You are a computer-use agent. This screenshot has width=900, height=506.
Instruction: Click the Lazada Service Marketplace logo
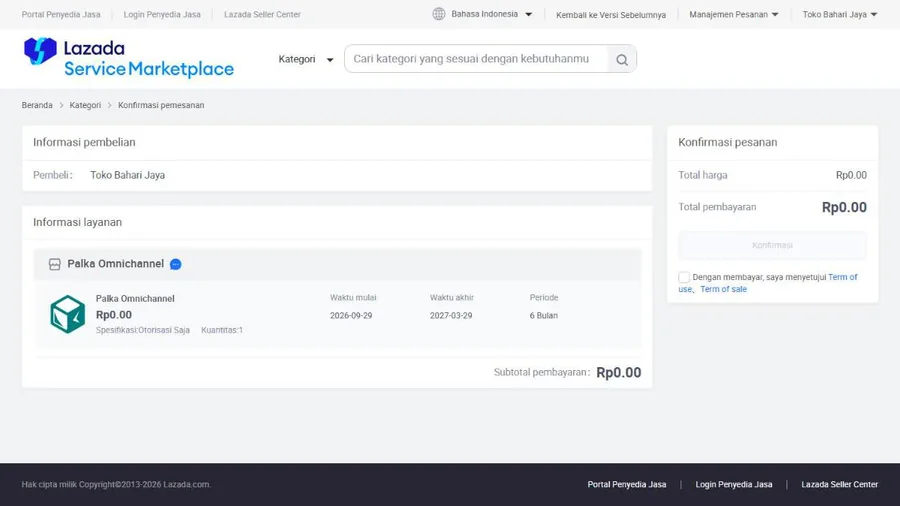click(129, 58)
